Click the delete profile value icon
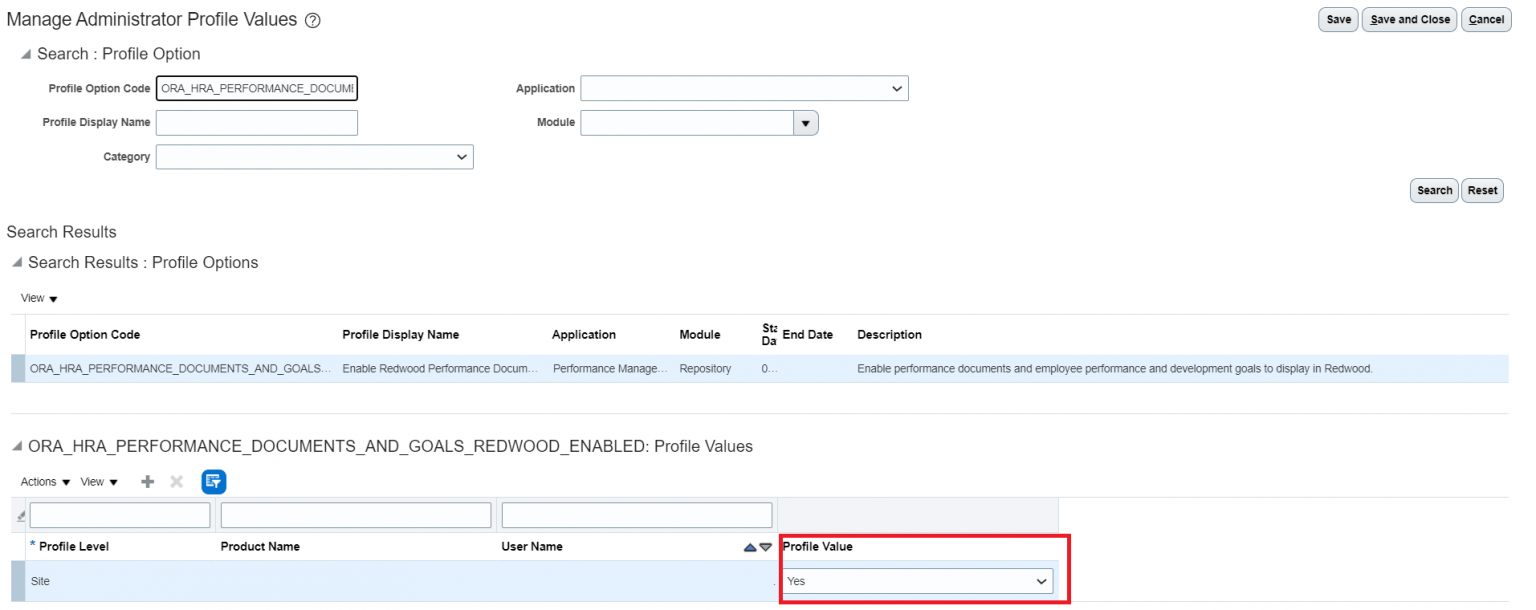Viewport: 1536px width, 610px height. click(x=176, y=481)
